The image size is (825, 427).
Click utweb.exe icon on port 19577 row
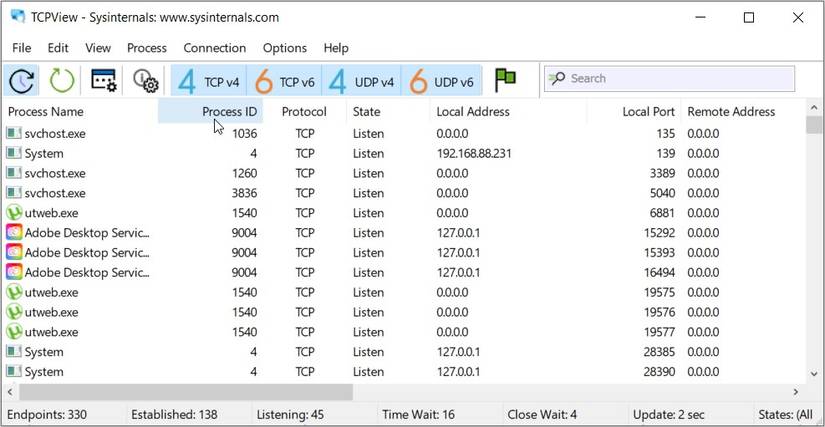point(14,332)
